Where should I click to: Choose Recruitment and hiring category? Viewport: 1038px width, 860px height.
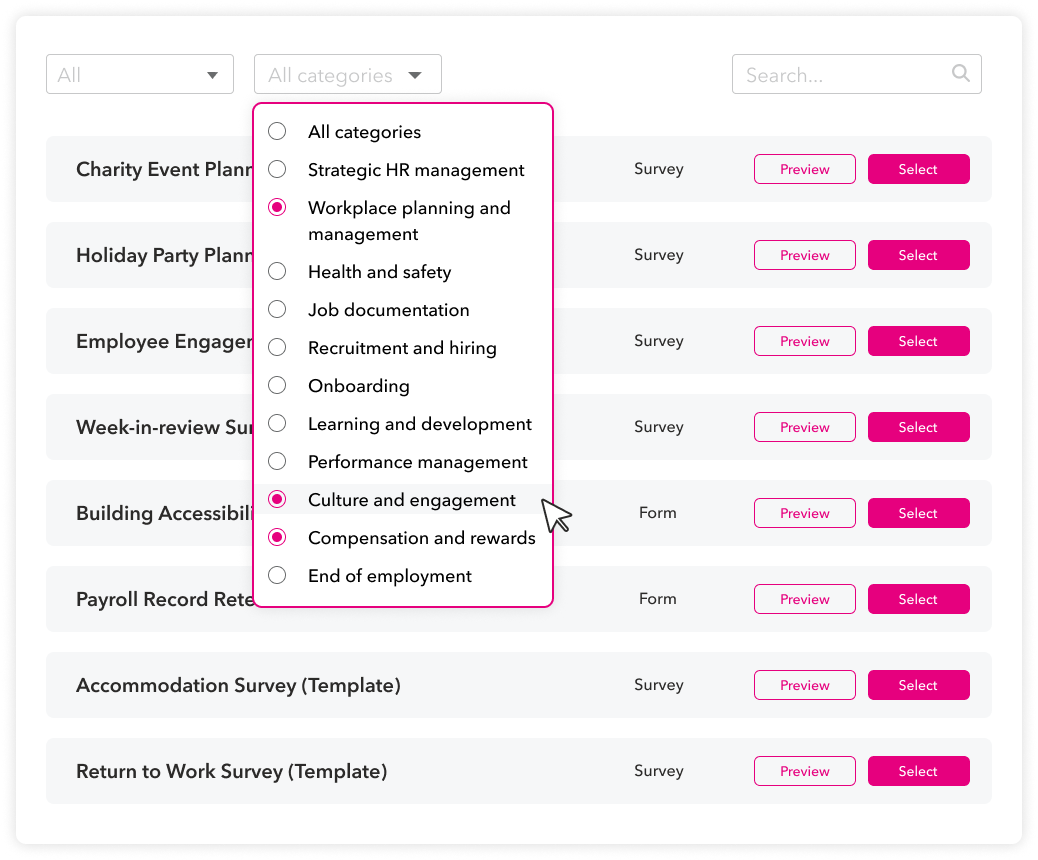click(277, 348)
